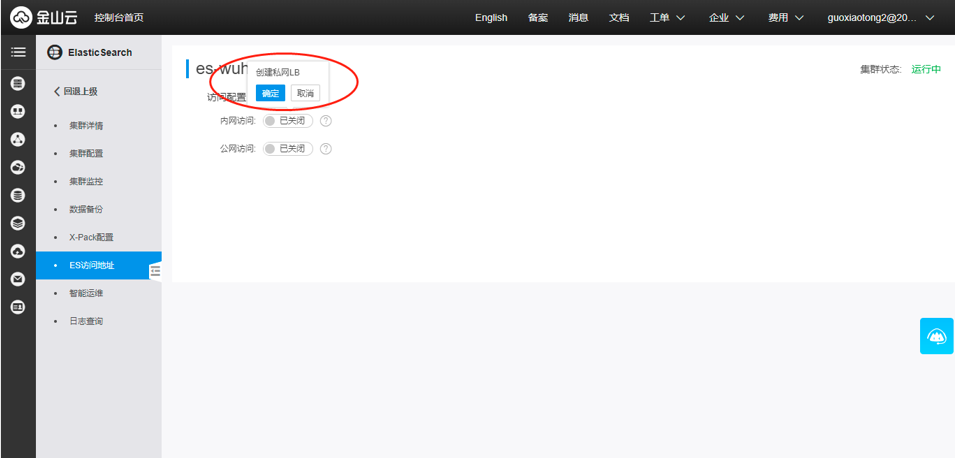Open the 备案 link
Viewport: 955px width, 458px height.
[x=538, y=18]
